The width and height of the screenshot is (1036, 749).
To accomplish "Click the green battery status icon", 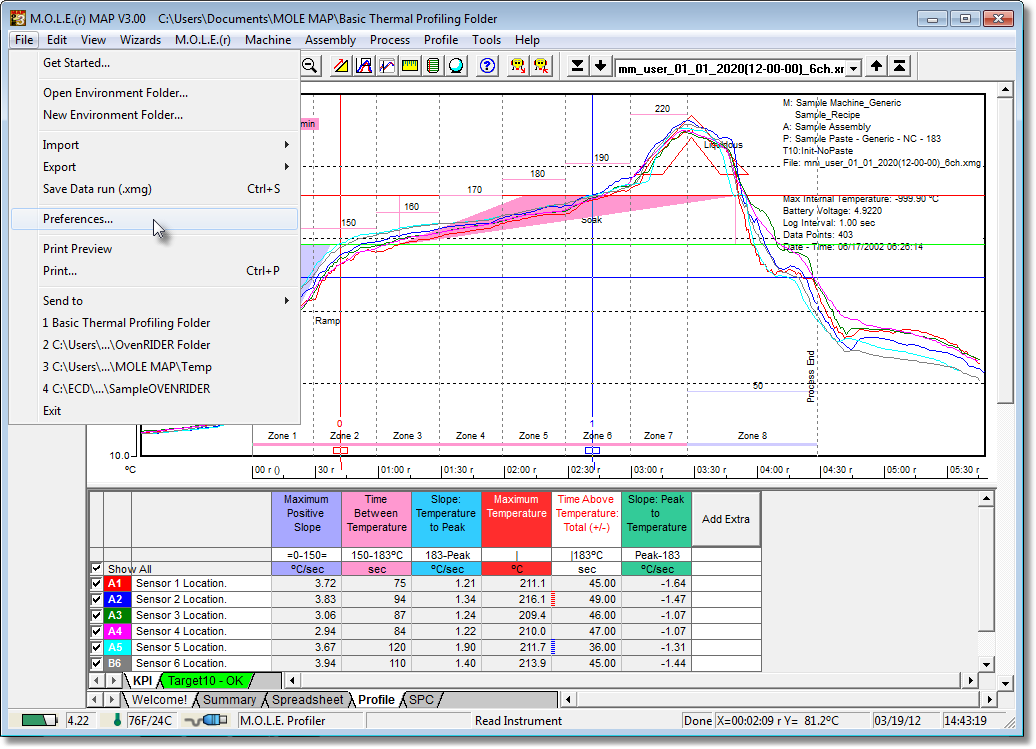I will point(40,720).
